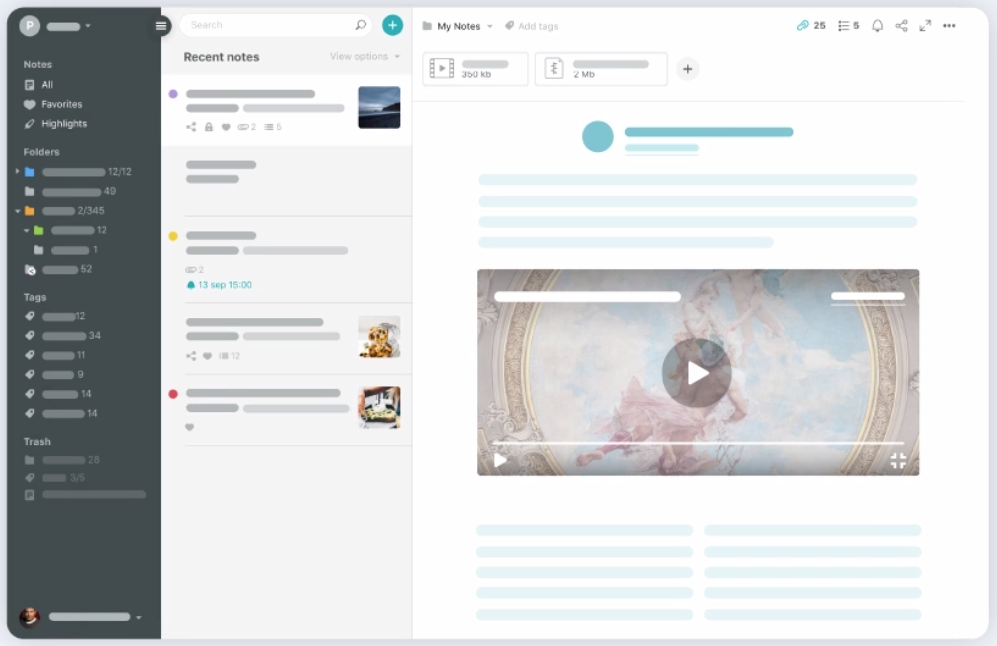Open View options dropdown
This screenshot has height=646, width=997.
click(365, 57)
